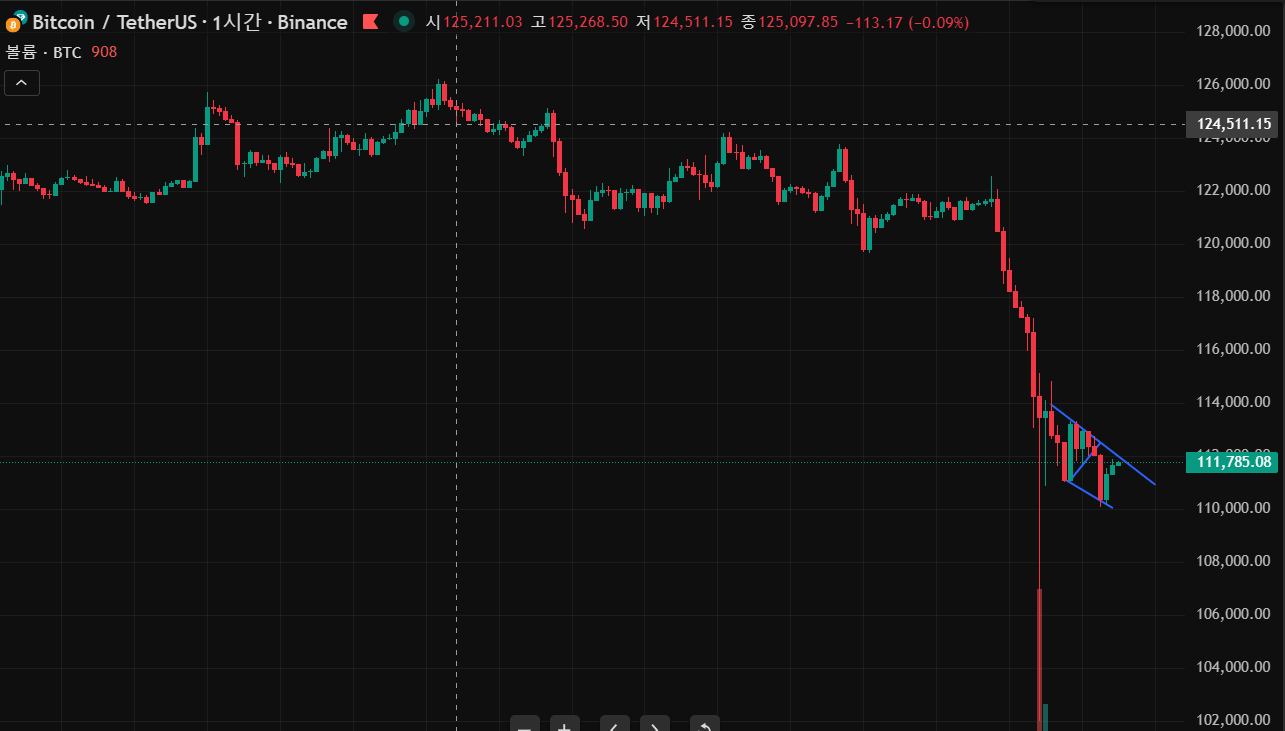
Task: Click the zoom in plus button
Action: point(565,725)
